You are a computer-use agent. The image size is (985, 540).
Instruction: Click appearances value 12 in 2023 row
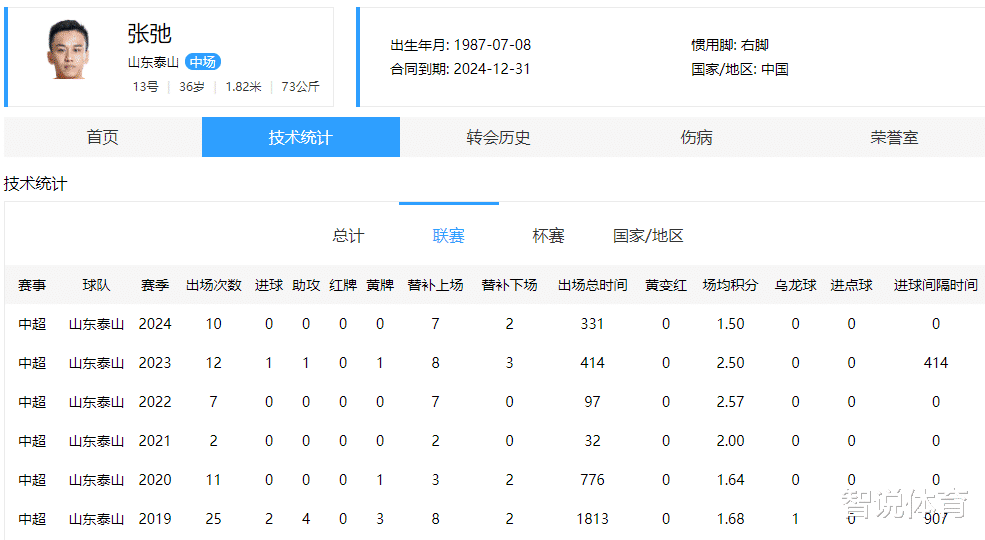(214, 363)
